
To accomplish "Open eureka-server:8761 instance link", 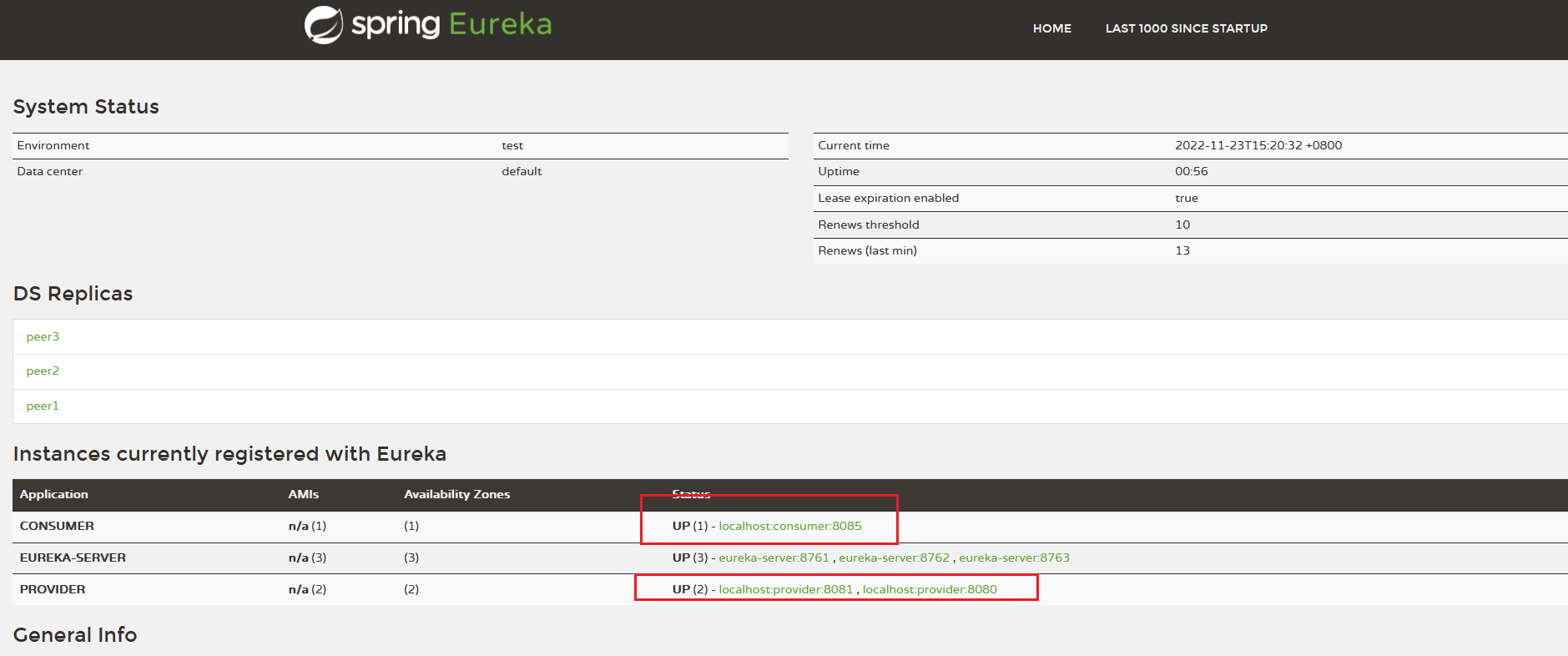I will click(x=774, y=558).
